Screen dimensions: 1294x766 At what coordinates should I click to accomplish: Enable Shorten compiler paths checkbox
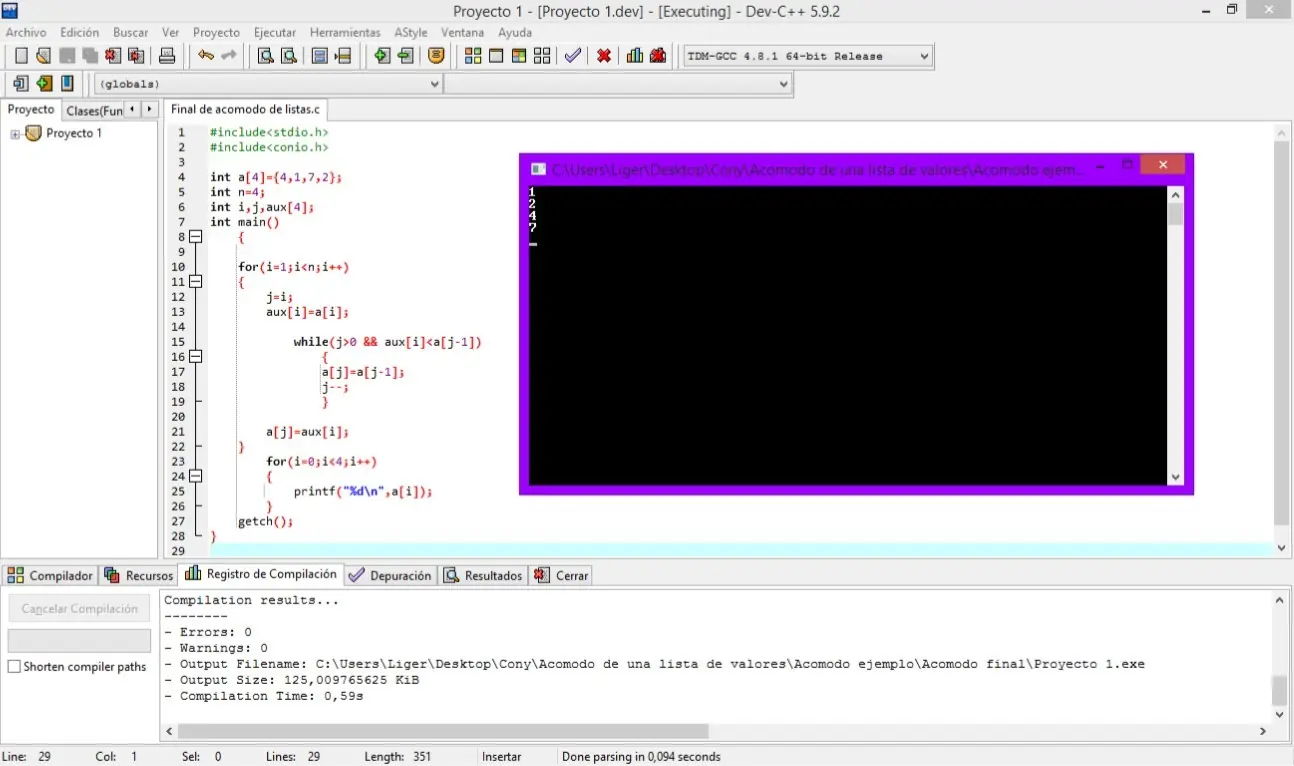pos(14,667)
